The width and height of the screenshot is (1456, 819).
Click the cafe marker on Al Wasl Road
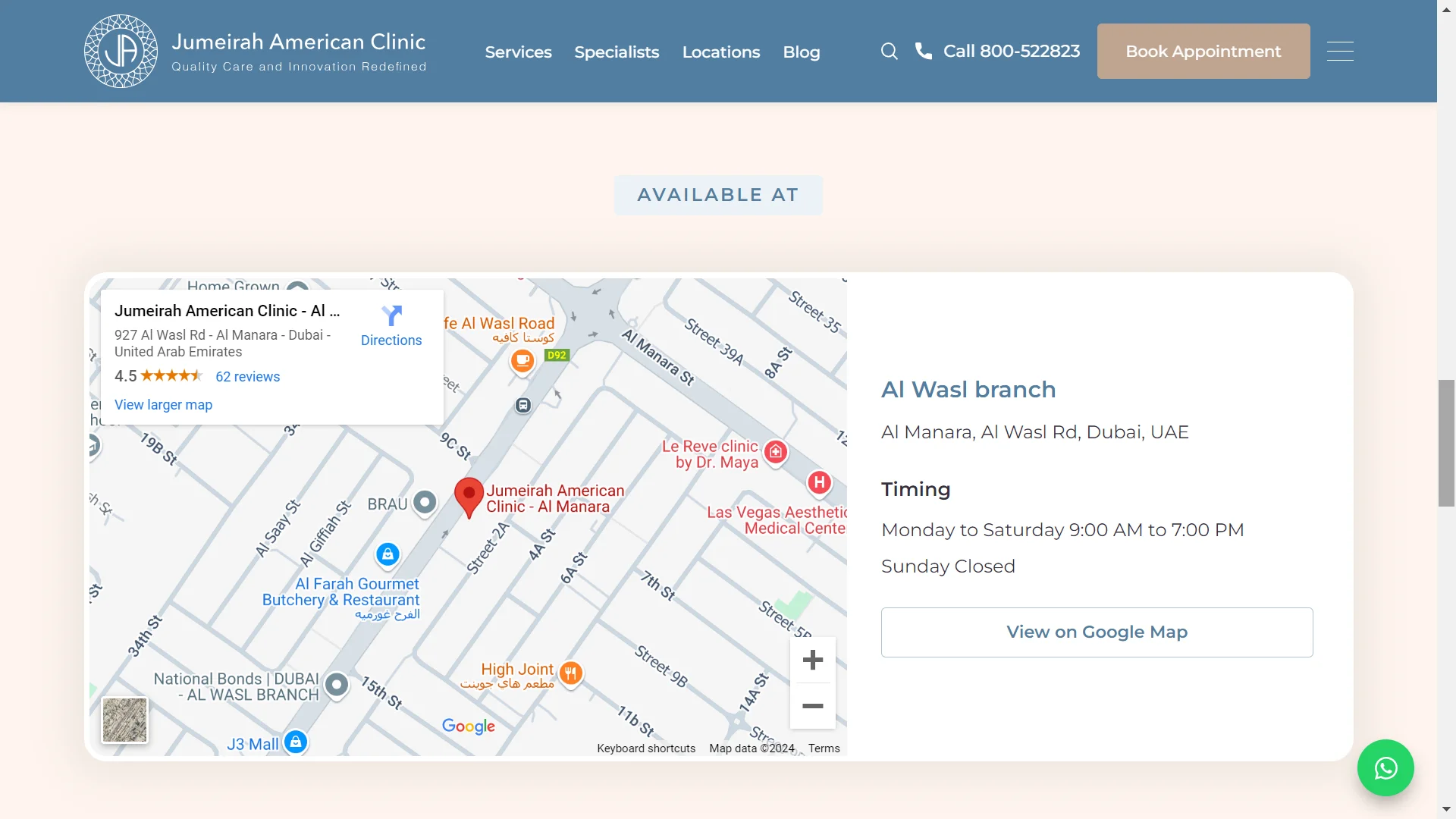[522, 361]
